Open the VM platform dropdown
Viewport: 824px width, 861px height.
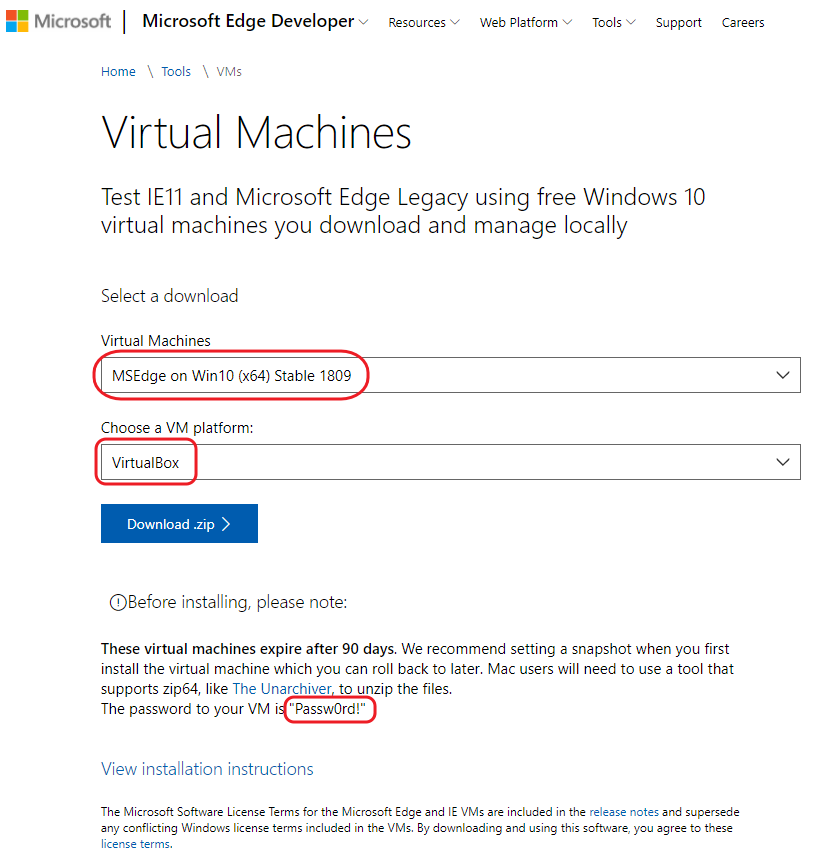(450, 462)
